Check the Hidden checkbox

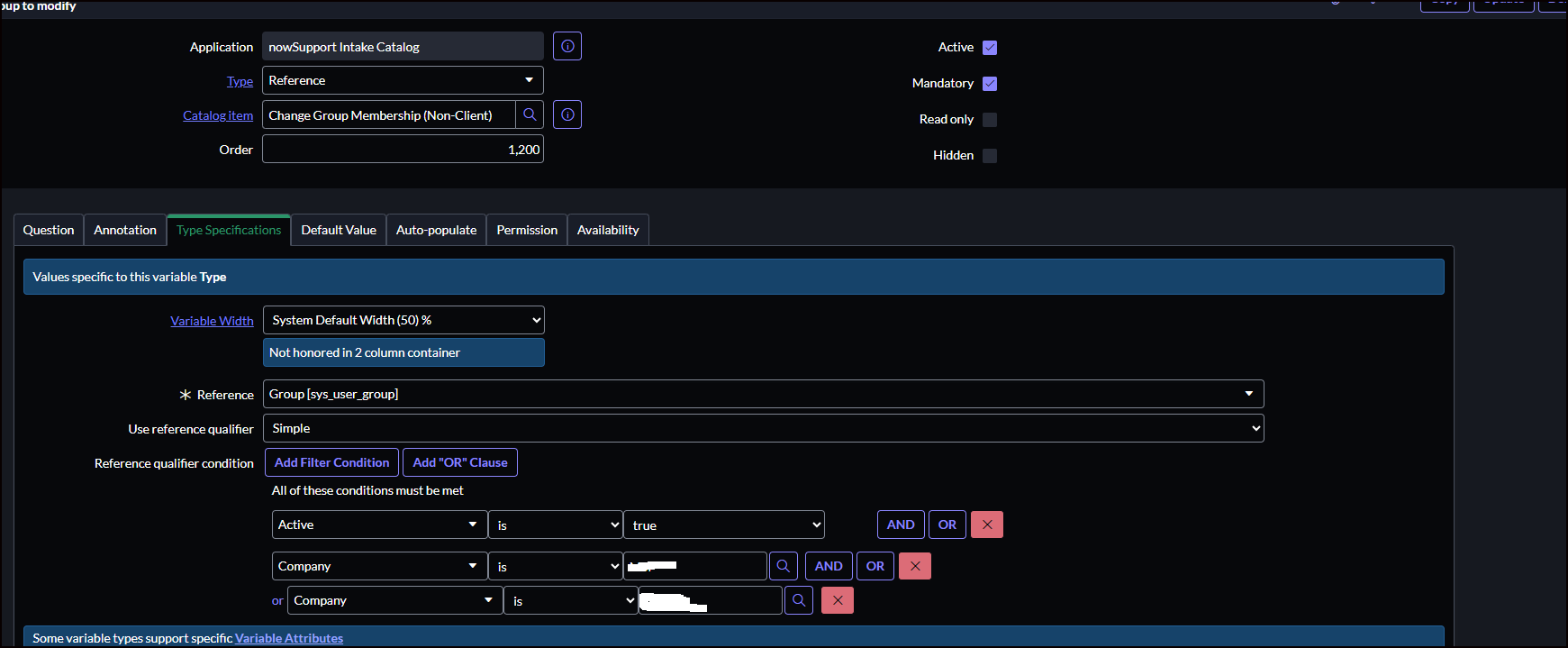990,156
